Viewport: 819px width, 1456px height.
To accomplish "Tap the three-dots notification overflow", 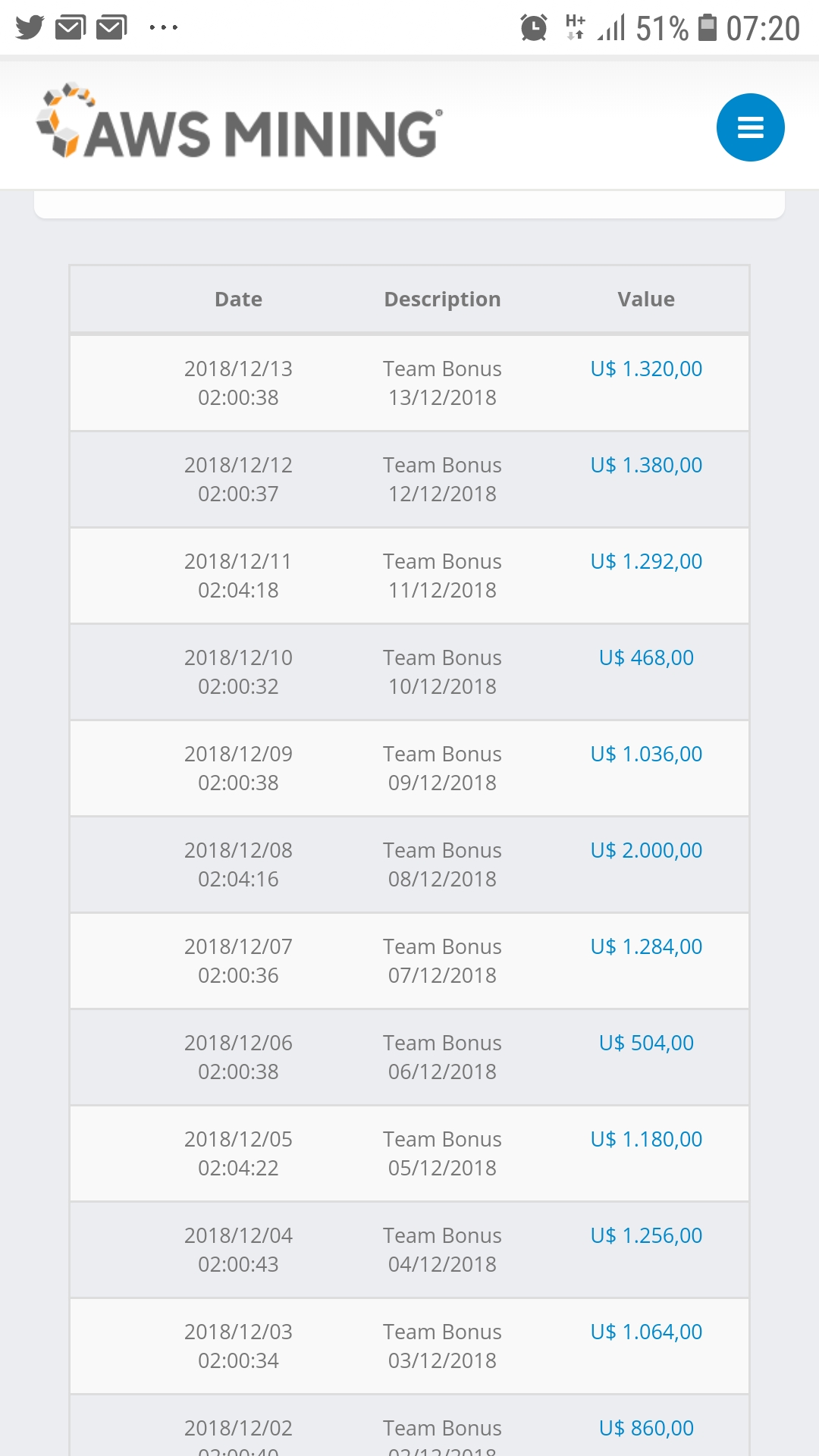I will tap(163, 28).
